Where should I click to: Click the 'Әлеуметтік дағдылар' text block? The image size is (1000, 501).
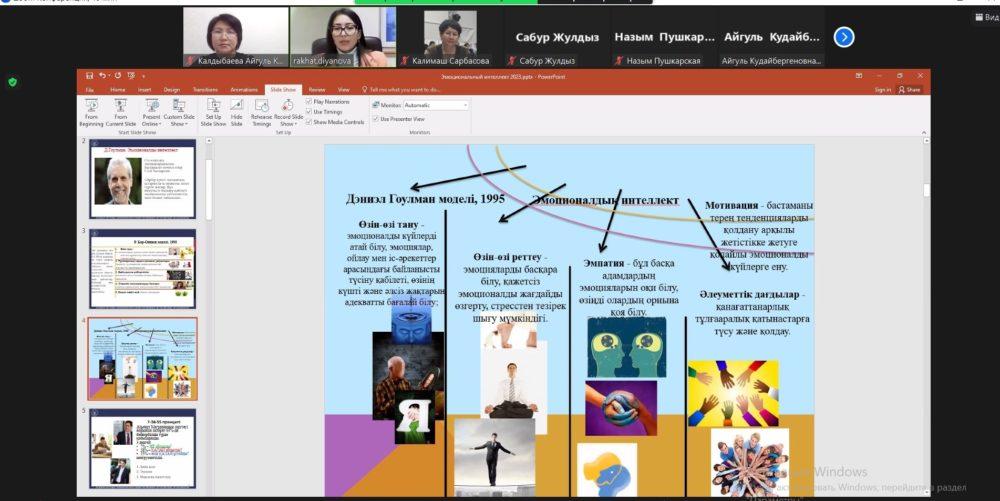pos(752,313)
